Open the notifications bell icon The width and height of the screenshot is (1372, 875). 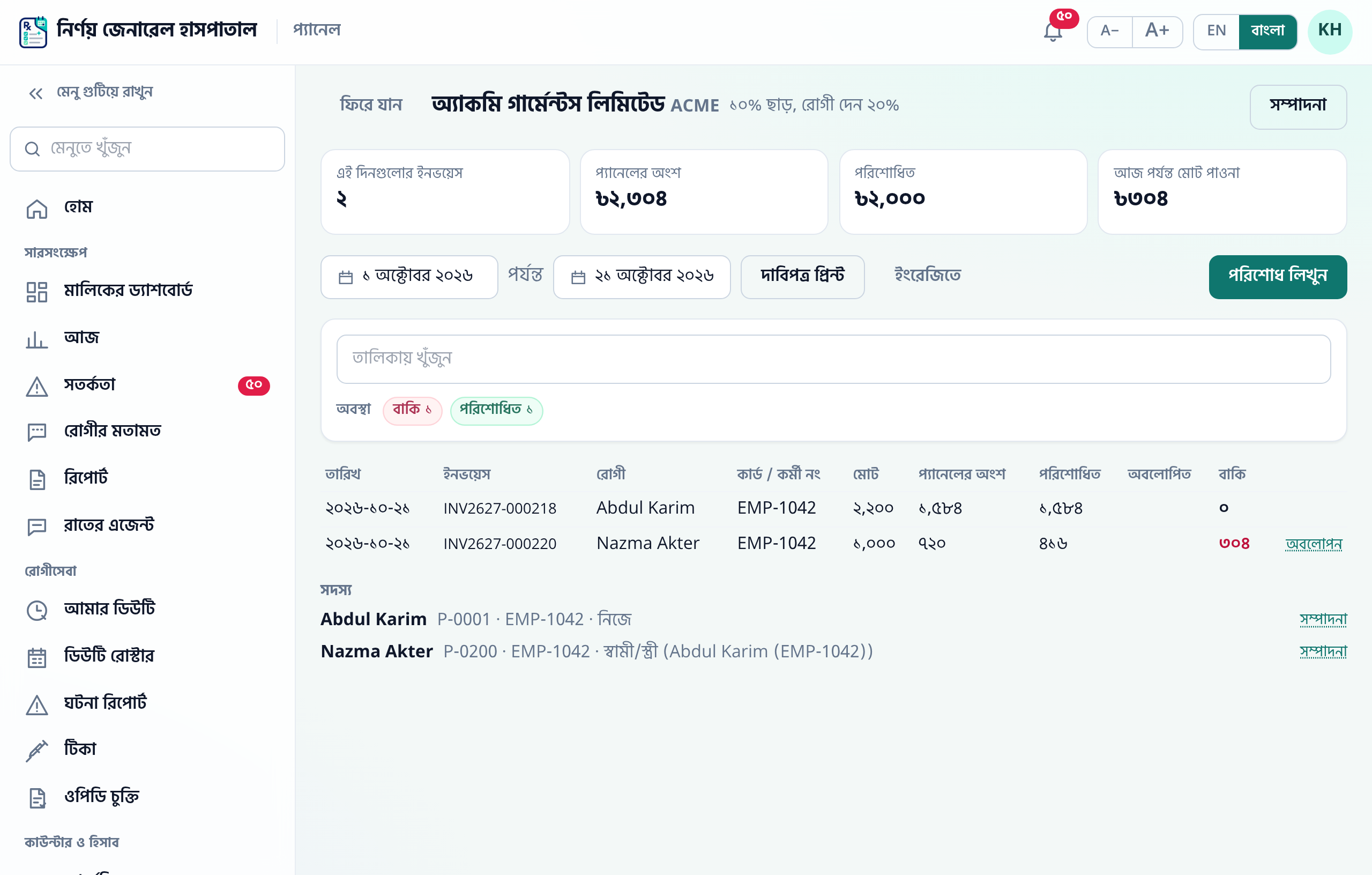(1053, 32)
